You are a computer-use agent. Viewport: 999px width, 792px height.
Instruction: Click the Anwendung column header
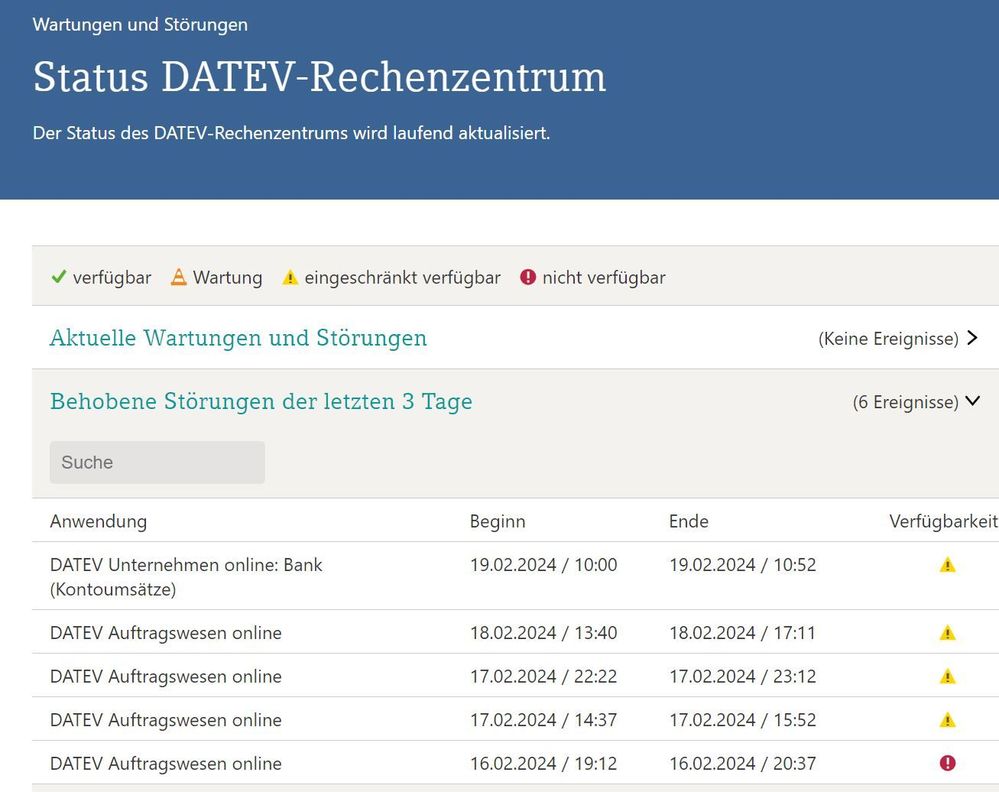tap(98, 522)
